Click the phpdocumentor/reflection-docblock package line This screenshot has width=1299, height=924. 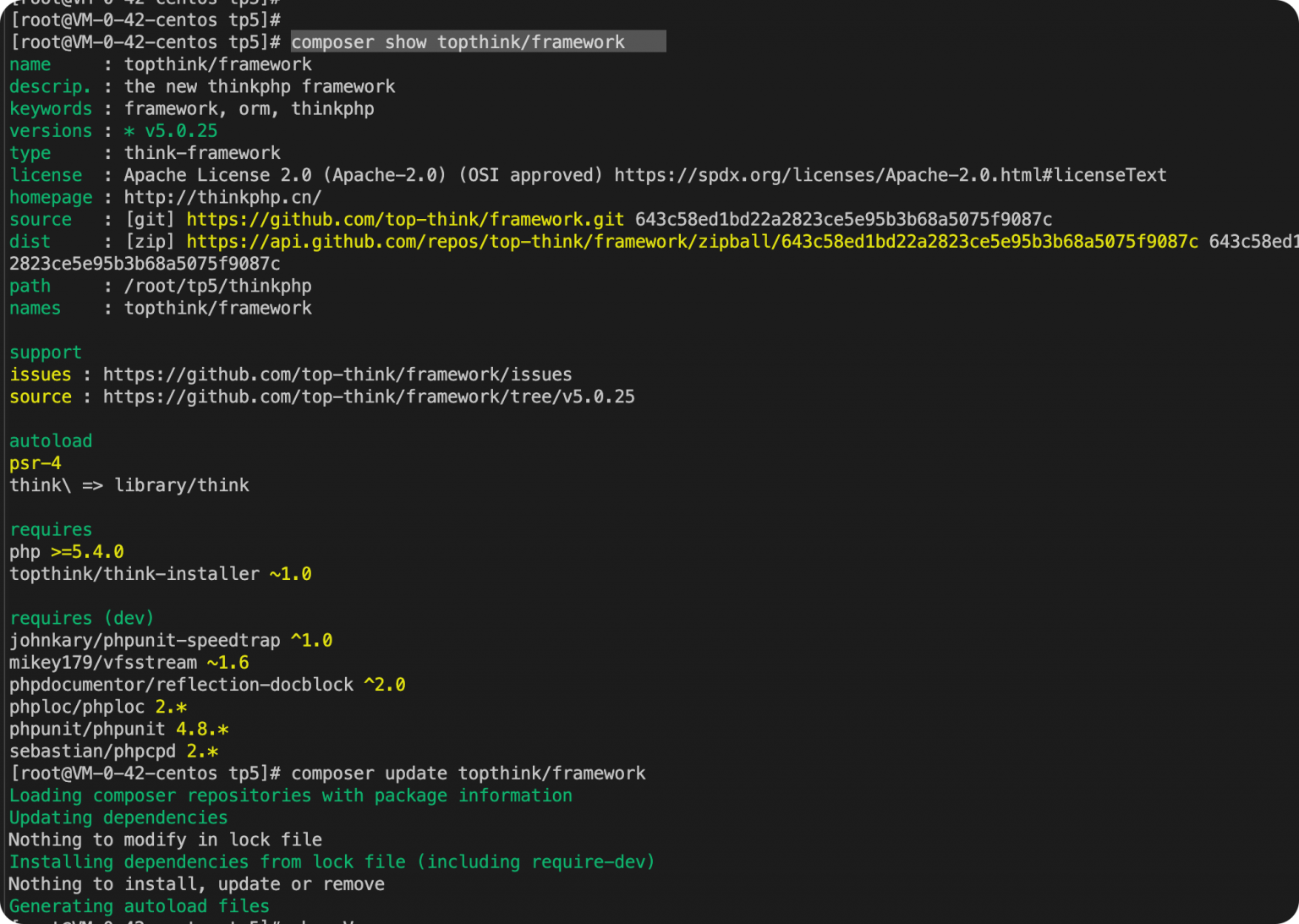[x=207, y=685]
